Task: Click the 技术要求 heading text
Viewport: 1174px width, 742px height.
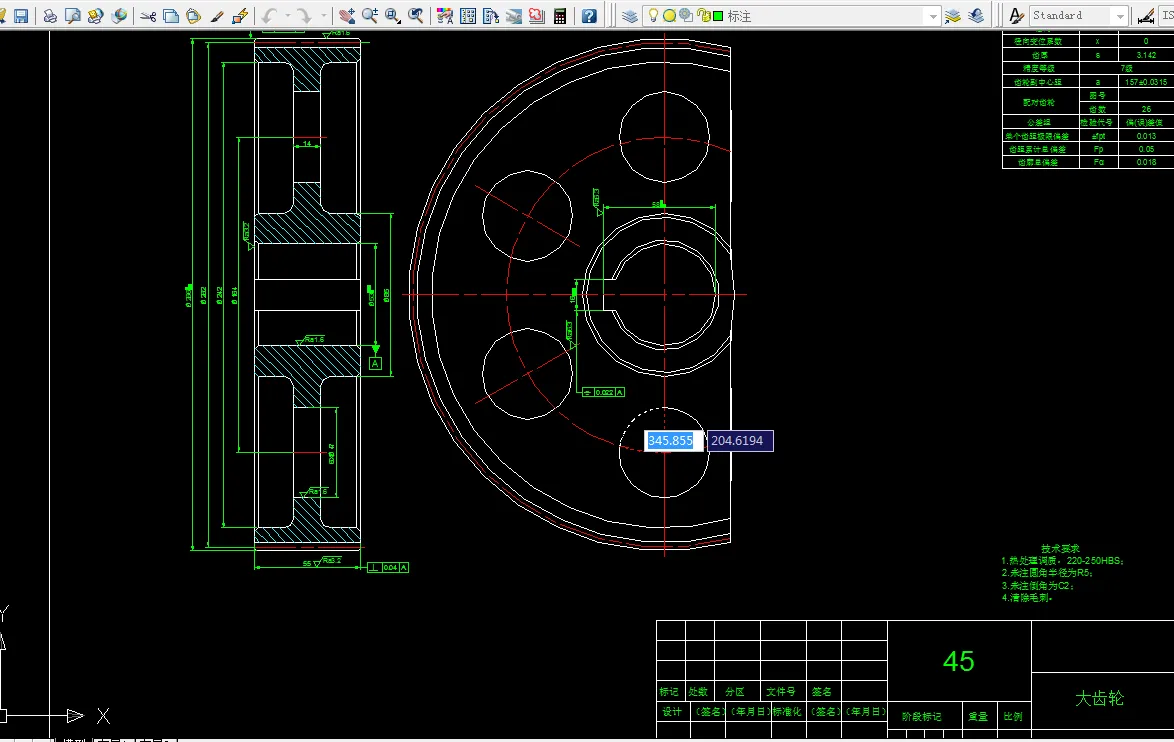Action: point(1060,548)
